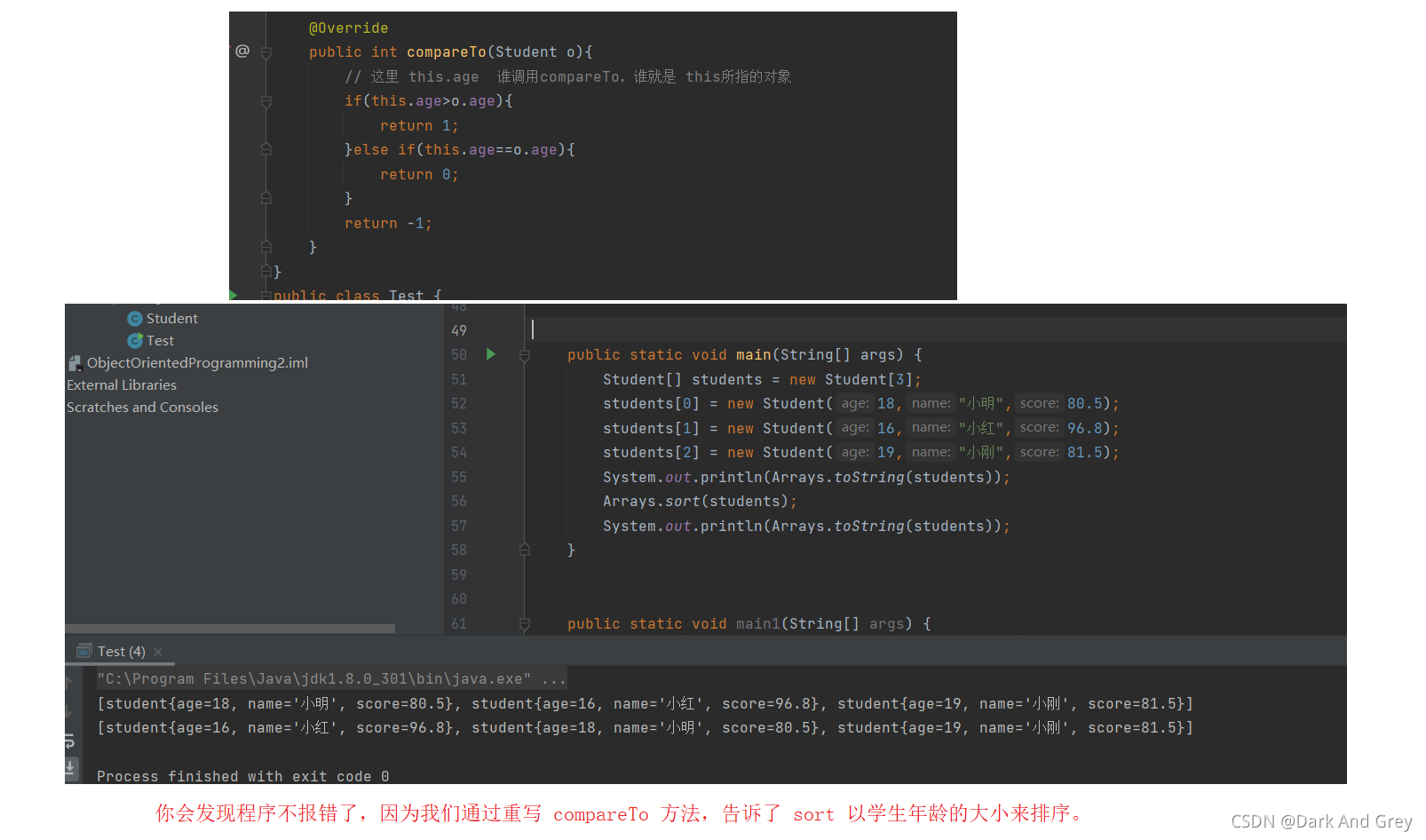Collapse the main method fold marker at line 50
Image resolution: width=1426 pixels, height=840 pixels.
tap(524, 355)
